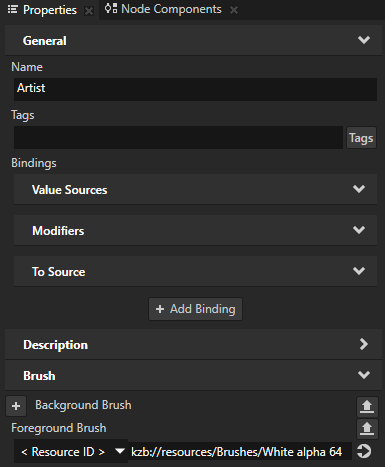Click the Name label

coord(27,67)
